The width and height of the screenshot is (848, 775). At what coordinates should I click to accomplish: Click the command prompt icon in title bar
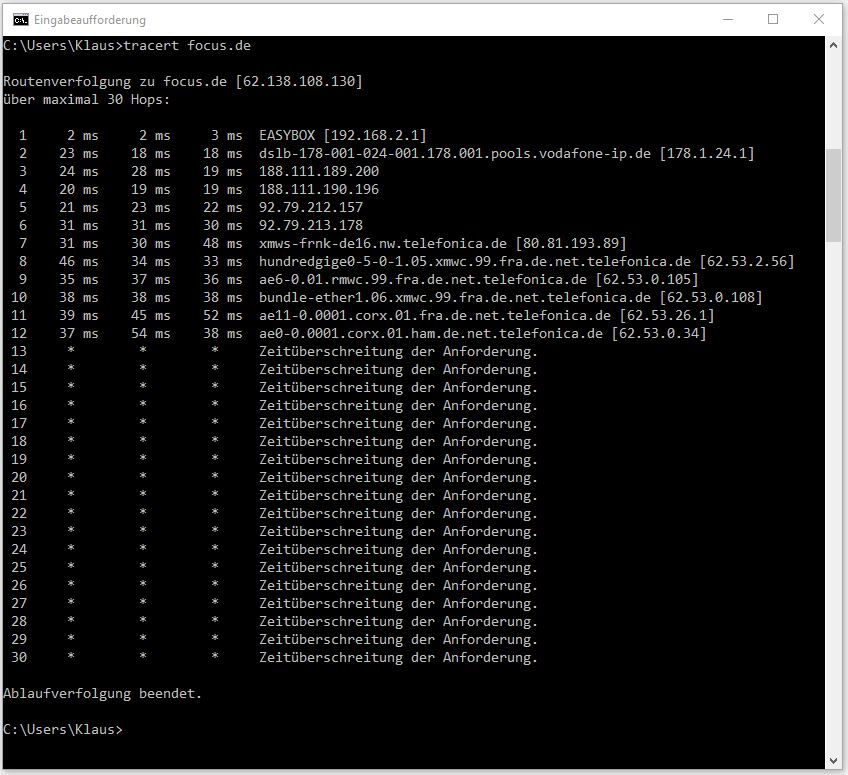point(21,20)
